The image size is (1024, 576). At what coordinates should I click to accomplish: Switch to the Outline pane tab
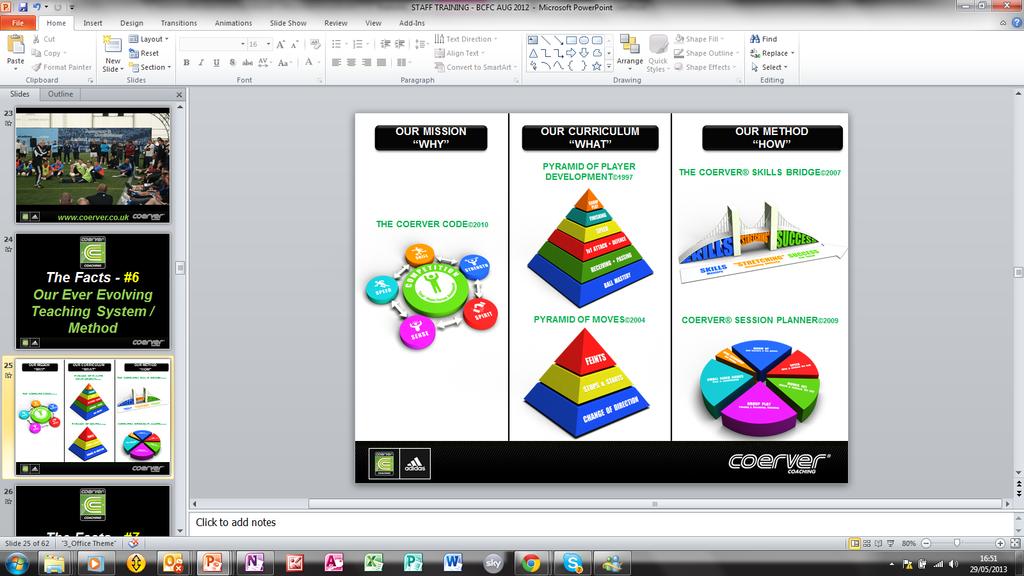pyautogui.click(x=60, y=94)
